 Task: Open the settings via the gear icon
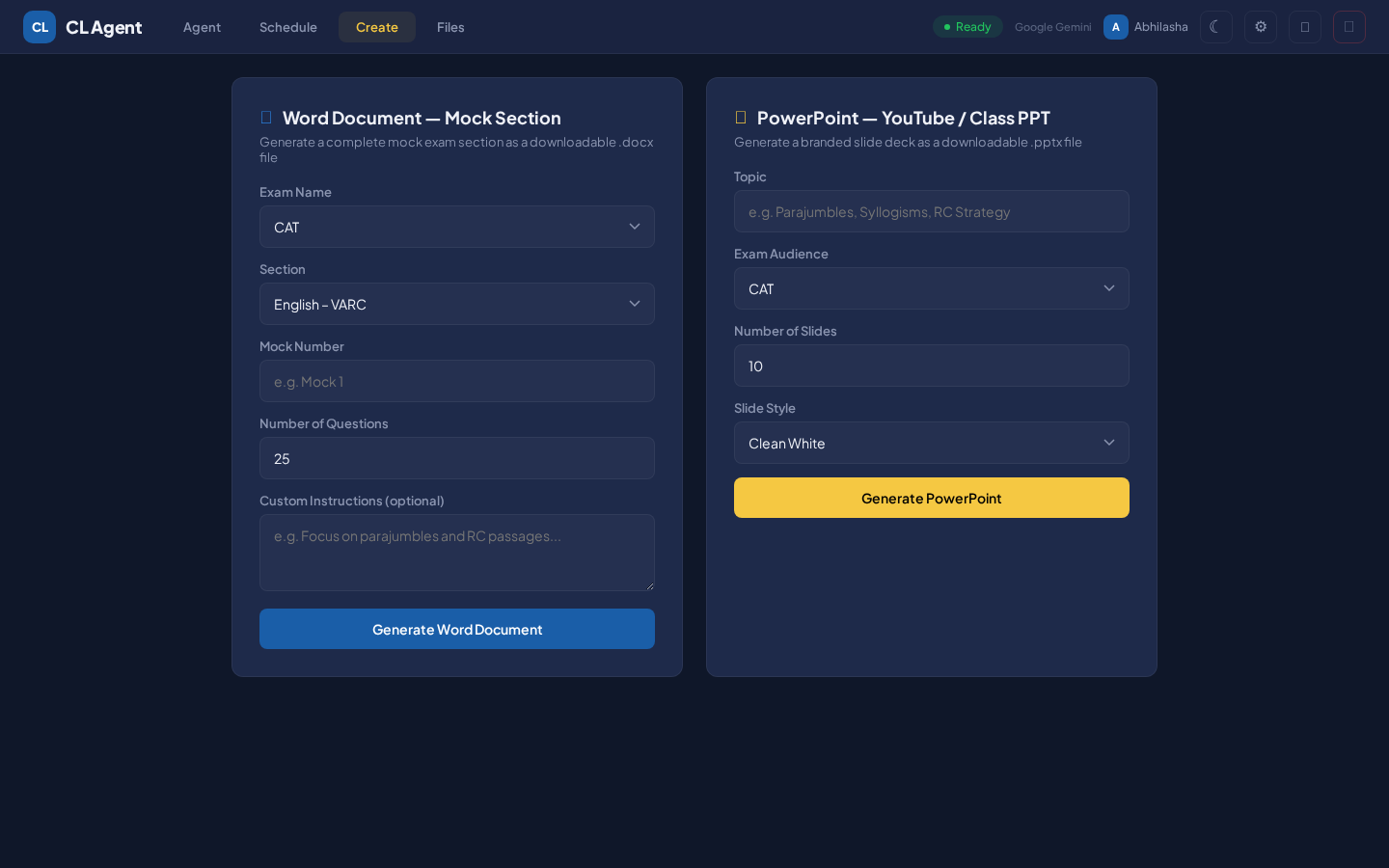[x=1261, y=27]
